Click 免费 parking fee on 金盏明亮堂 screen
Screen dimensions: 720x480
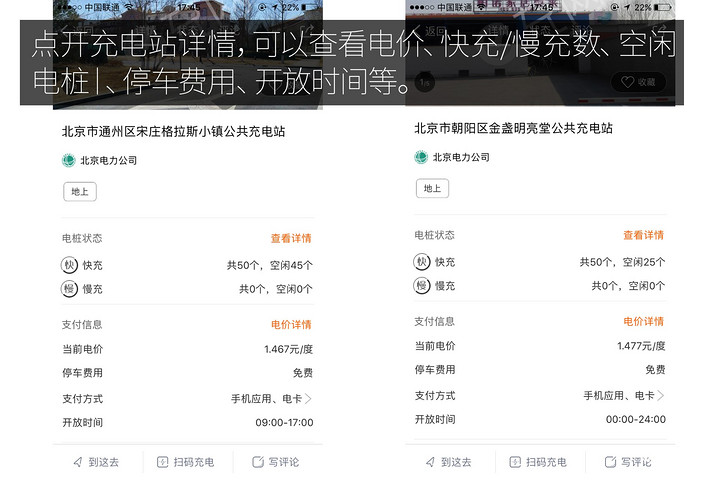click(x=655, y=370)
